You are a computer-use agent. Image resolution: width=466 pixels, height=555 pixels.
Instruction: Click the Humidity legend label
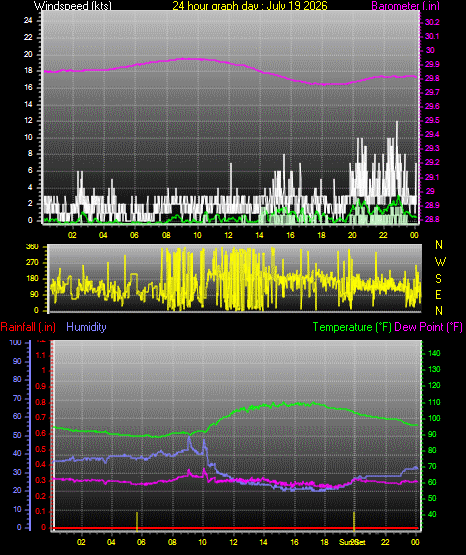click(x=86, y=327)
